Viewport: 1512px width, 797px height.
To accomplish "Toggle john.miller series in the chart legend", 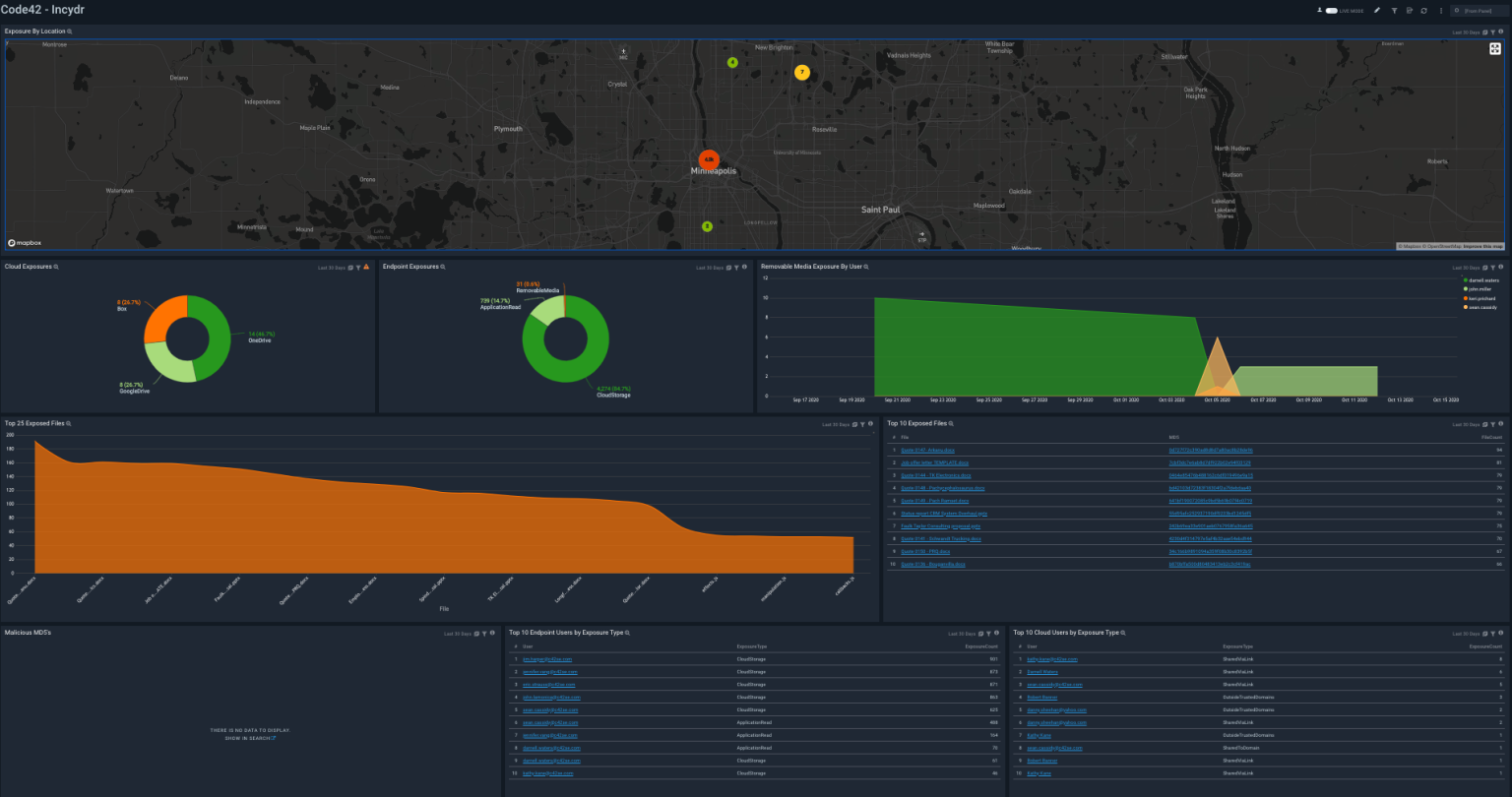I will point(1479,289).
